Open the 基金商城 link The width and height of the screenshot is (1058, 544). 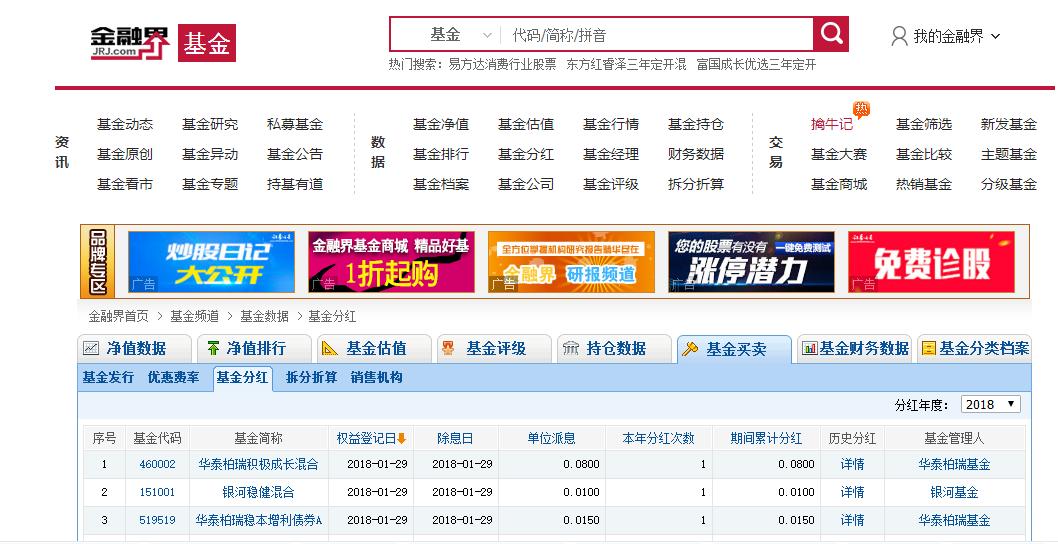tap(839, 184)
